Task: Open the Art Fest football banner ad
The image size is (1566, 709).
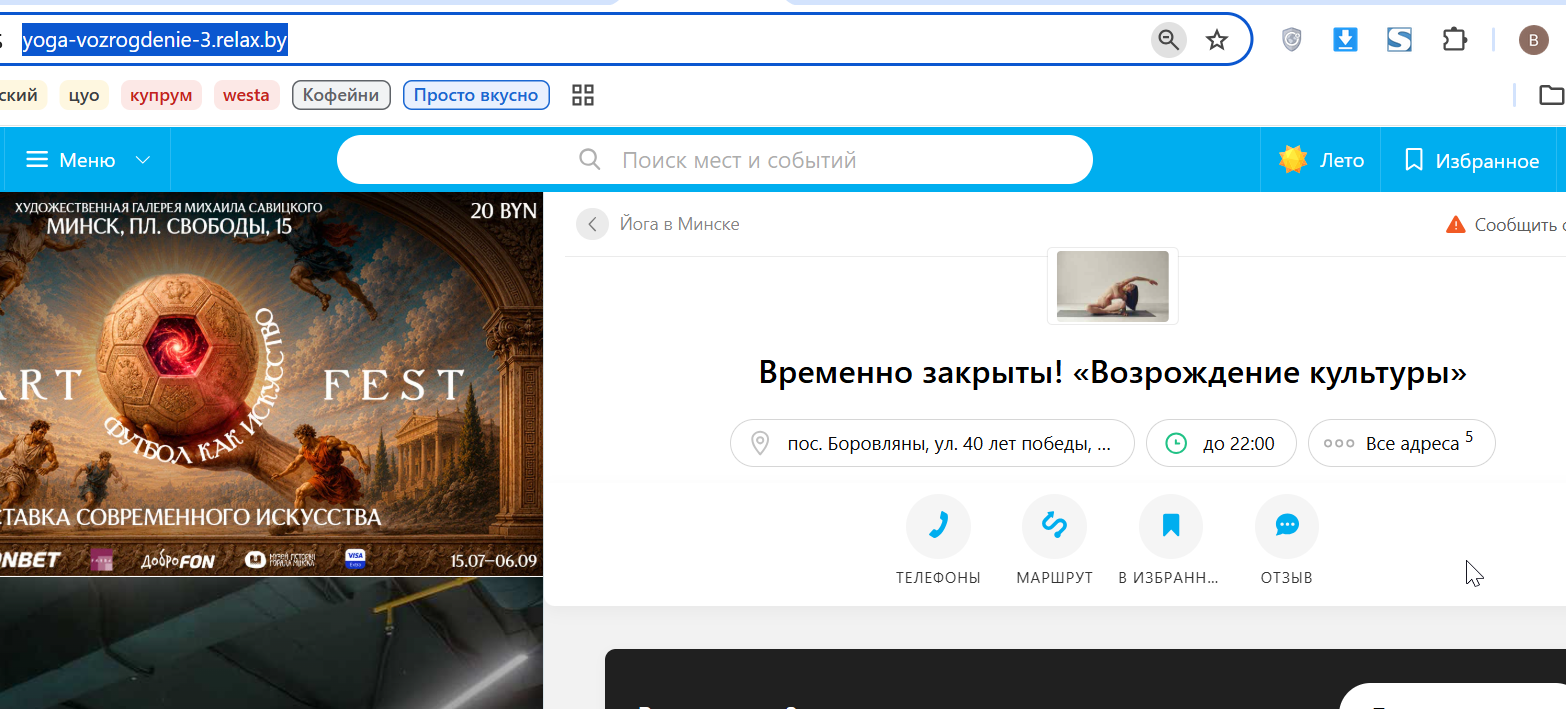Action: click(271, 384)
